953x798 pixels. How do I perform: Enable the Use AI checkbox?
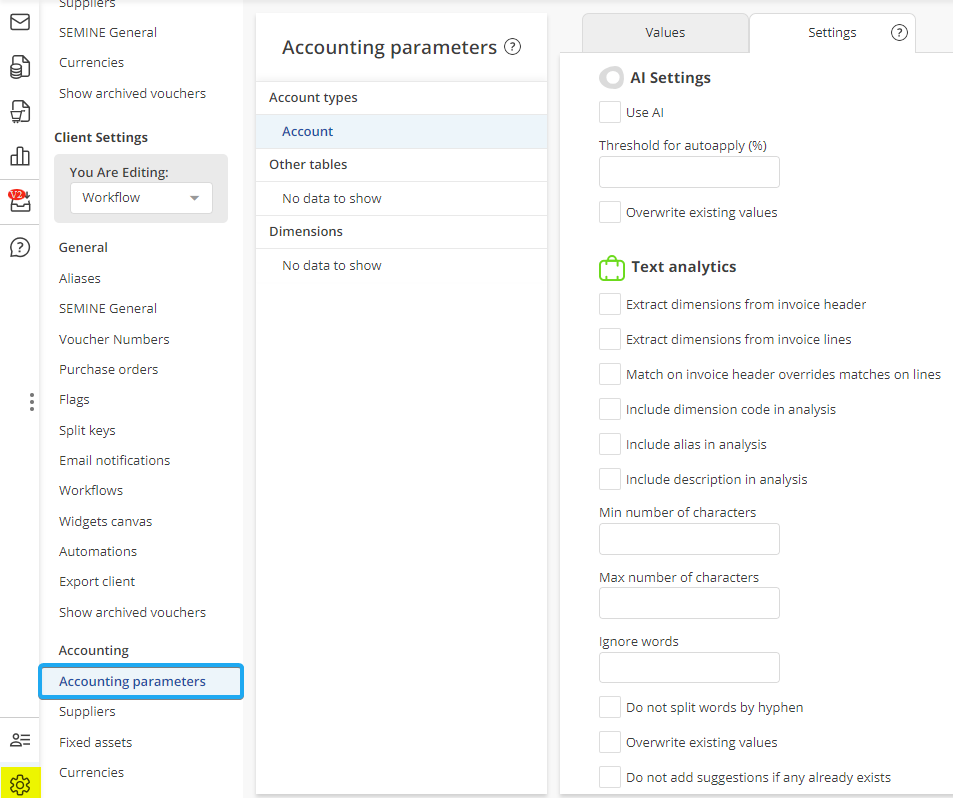(610, 112)
